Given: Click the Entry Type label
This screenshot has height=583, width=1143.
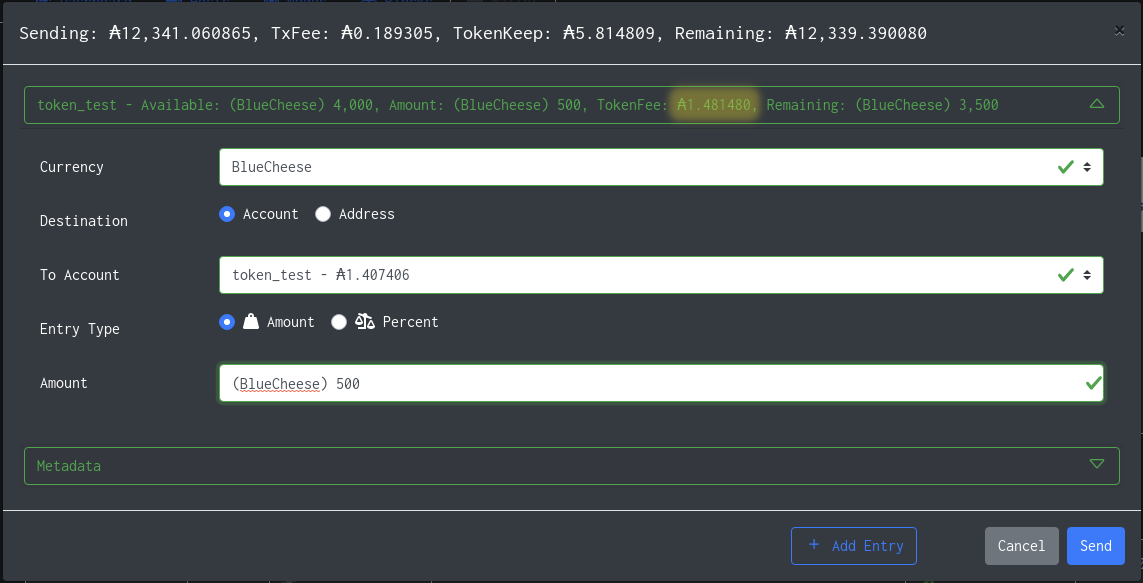Looking at the screenshot, I should point(79,329).
